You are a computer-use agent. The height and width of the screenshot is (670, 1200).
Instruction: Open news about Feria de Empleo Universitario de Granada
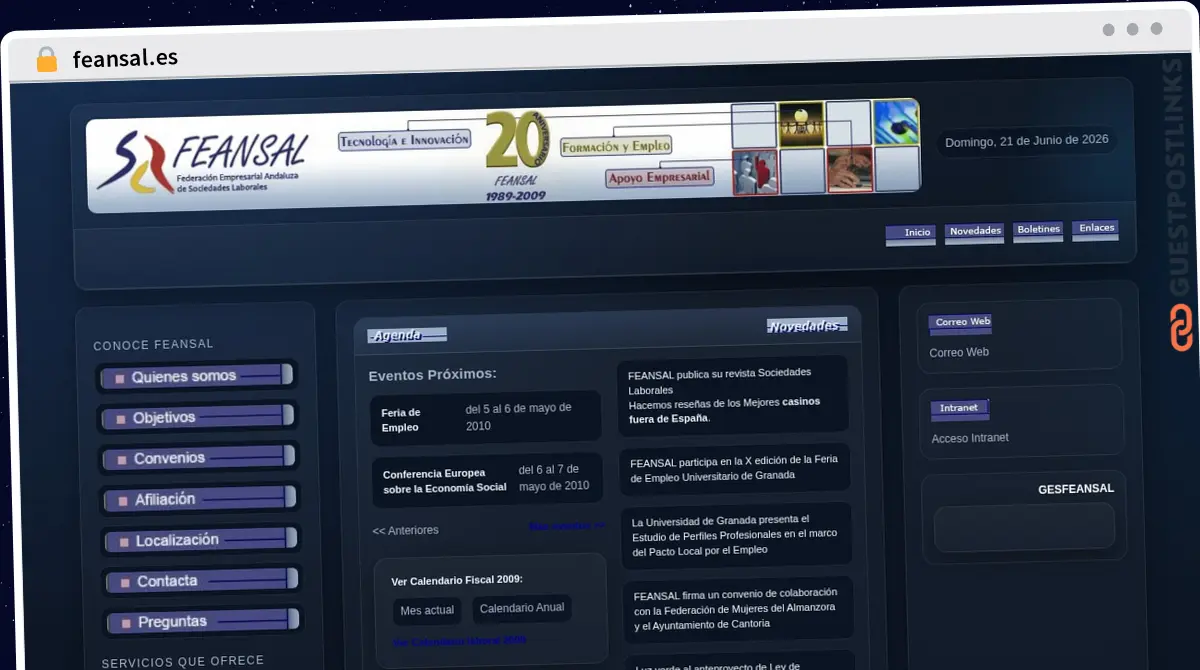pos(734,467)
